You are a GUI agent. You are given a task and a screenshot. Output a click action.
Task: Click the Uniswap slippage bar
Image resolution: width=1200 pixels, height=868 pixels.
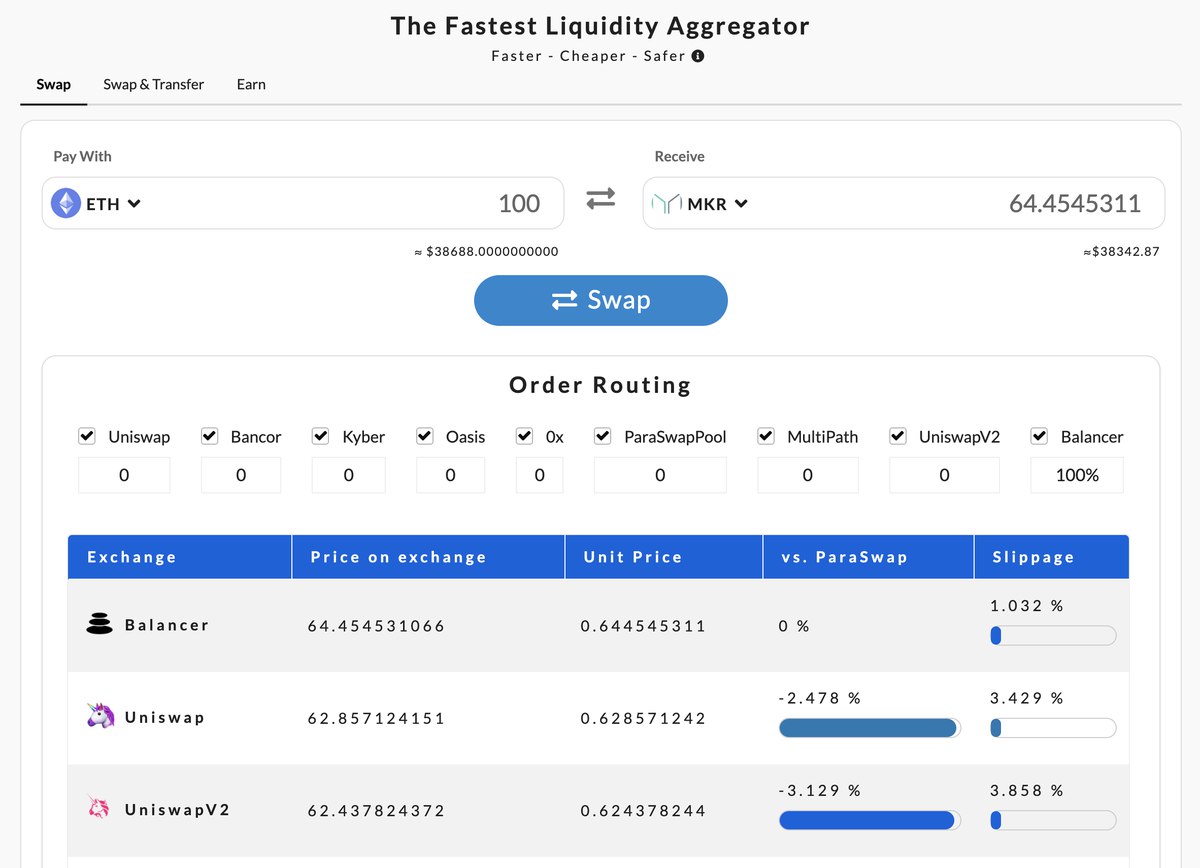coord(1053,728)
